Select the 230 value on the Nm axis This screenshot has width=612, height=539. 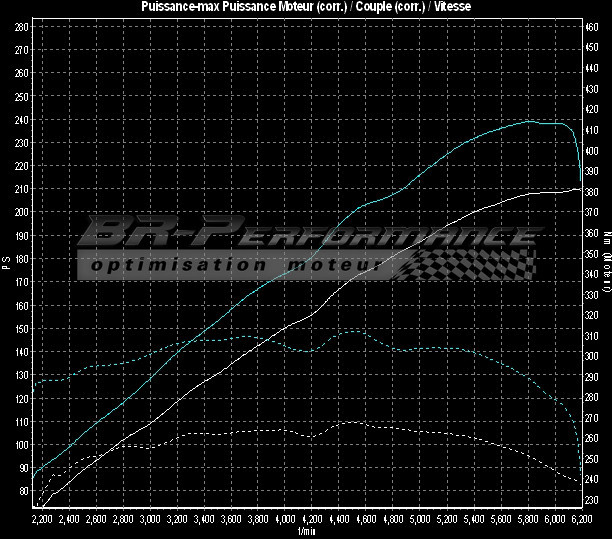(591, 500)
